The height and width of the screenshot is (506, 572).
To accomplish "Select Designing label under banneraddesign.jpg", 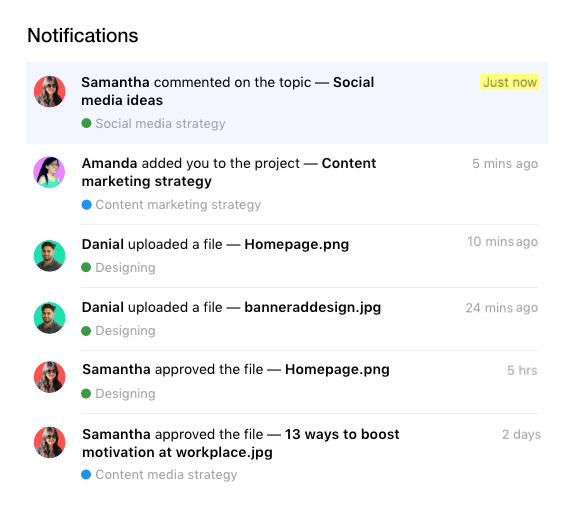I will point(125,331).
